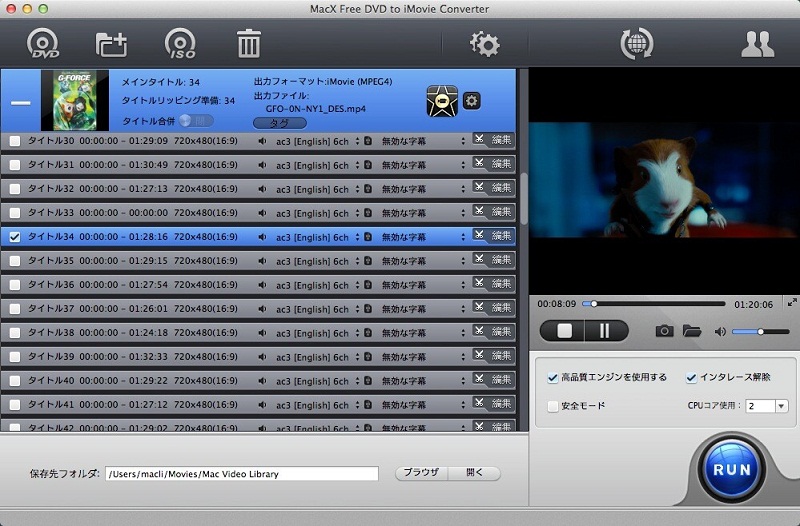Open the settings gears icon in the toolbar

[x=484, y=44]
